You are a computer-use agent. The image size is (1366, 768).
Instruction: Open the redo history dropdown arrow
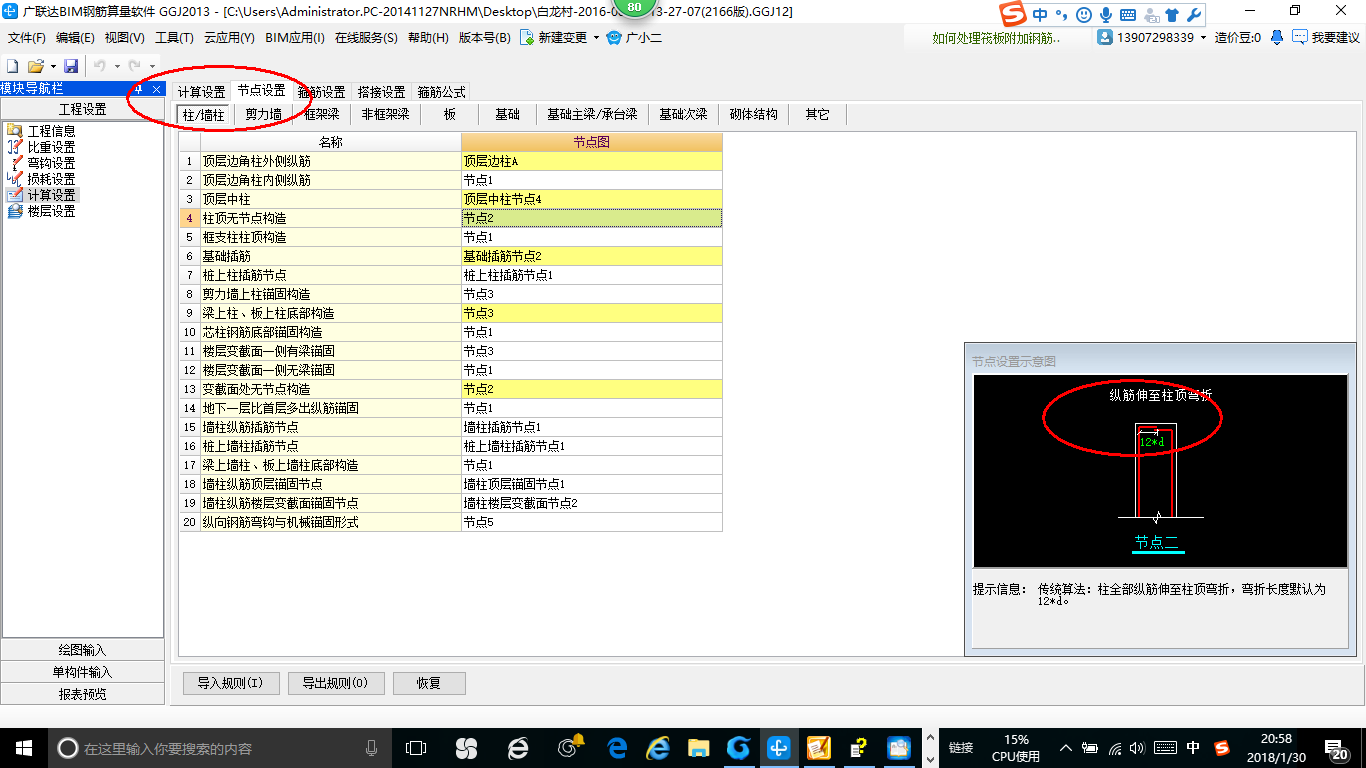point(151,66)
